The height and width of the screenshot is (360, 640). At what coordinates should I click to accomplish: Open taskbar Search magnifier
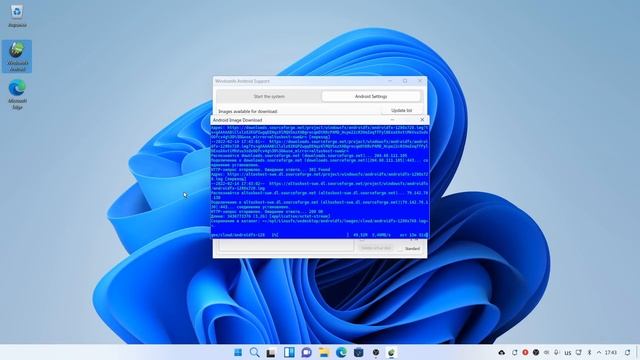pos(254,352)
